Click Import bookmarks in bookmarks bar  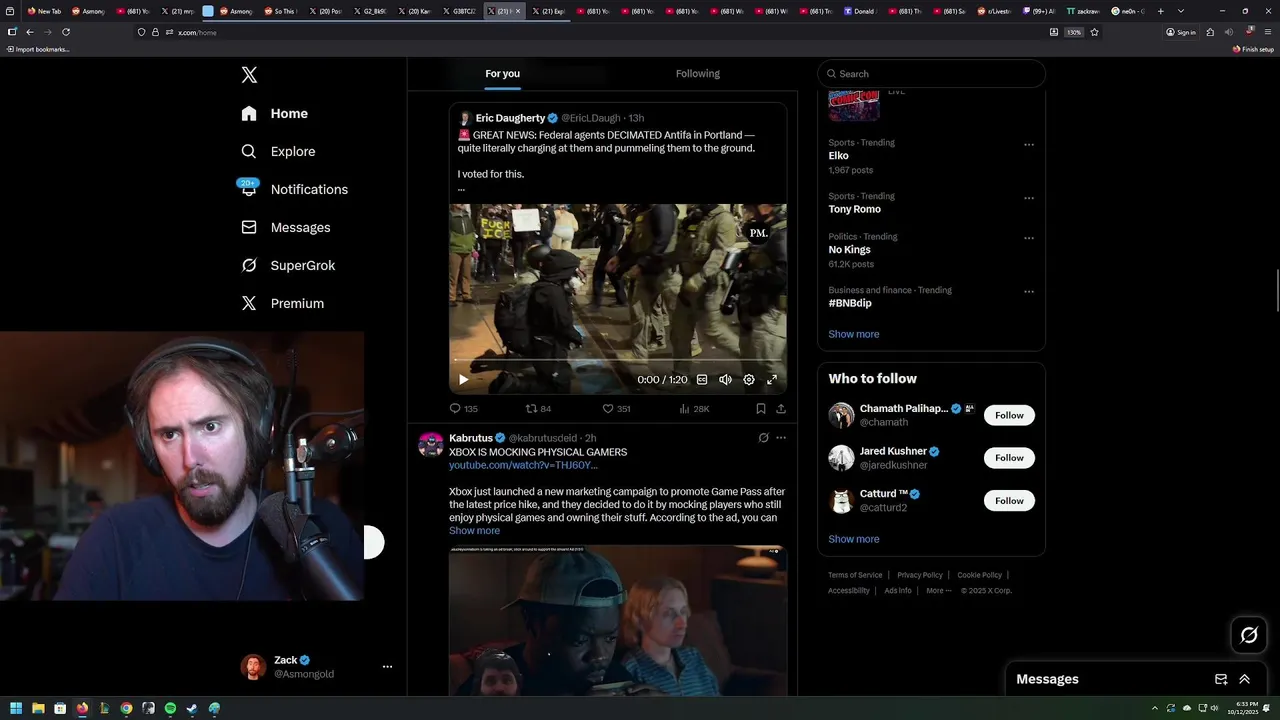coord(39,49)
